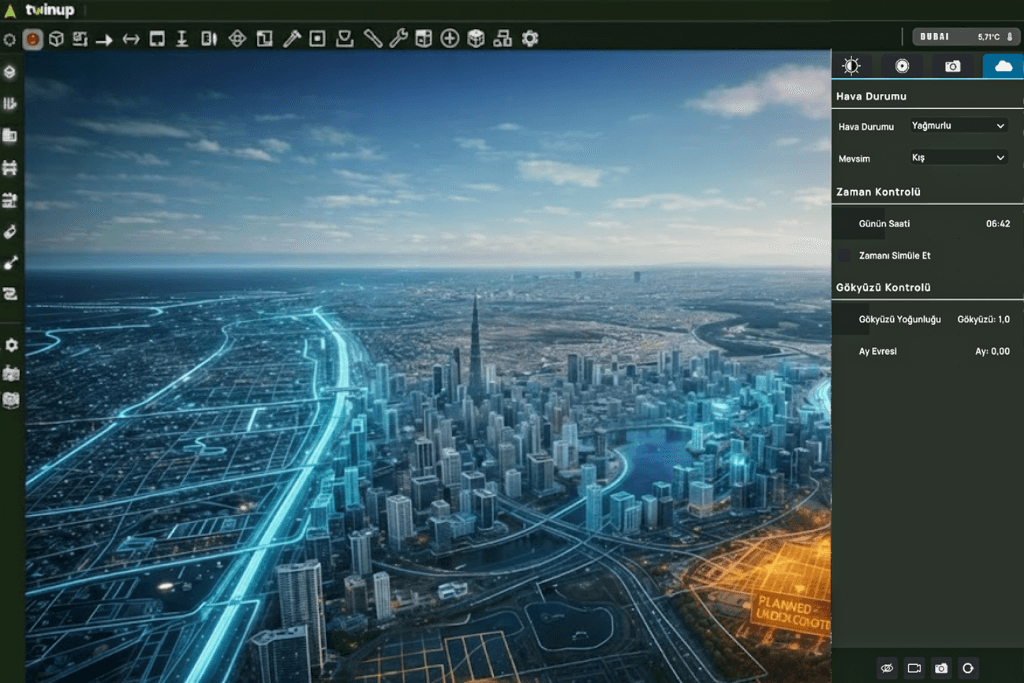Click the Ay Evresi label
Screen dimensions: 1024x683
point(877,351)
